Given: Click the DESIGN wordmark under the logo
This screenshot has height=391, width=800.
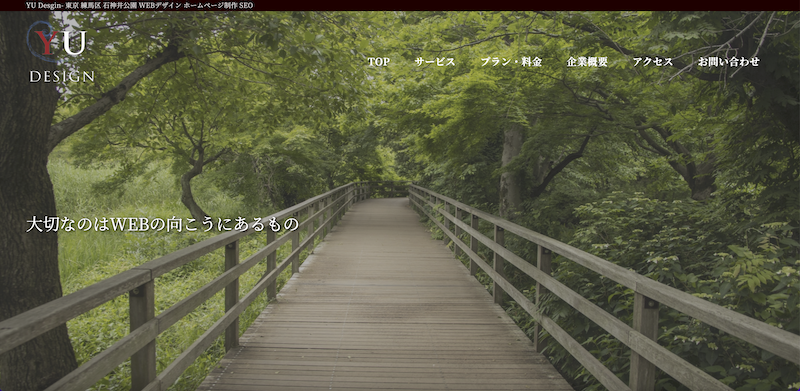Looking at the screenshot, I should point(62,77).
